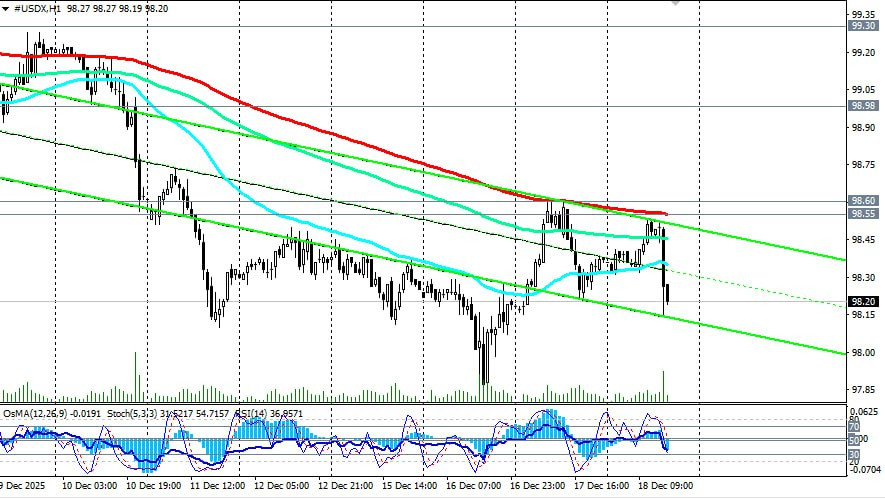Click the 98.30 price axis value
This screenshot has width=885, height=499.
point(864,278)
